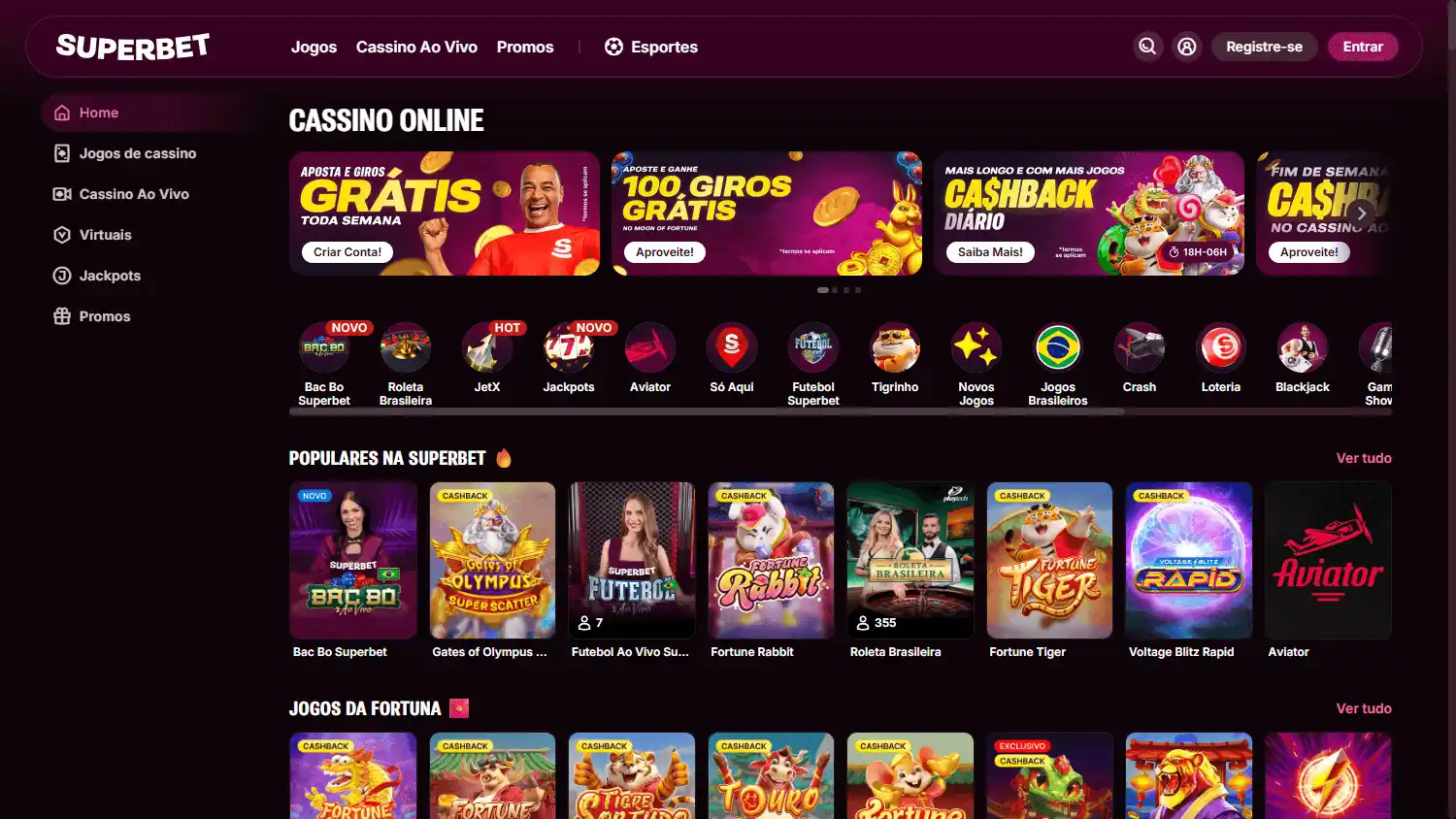This screenshot has height=819, width=1456.
Task: Select Virtuais in the sidebar
Action: tap(150, 235)
